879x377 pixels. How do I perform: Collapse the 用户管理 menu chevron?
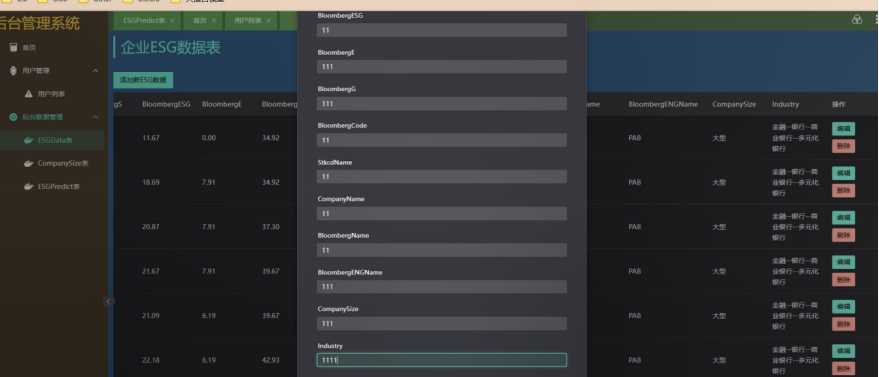point(95,71)
